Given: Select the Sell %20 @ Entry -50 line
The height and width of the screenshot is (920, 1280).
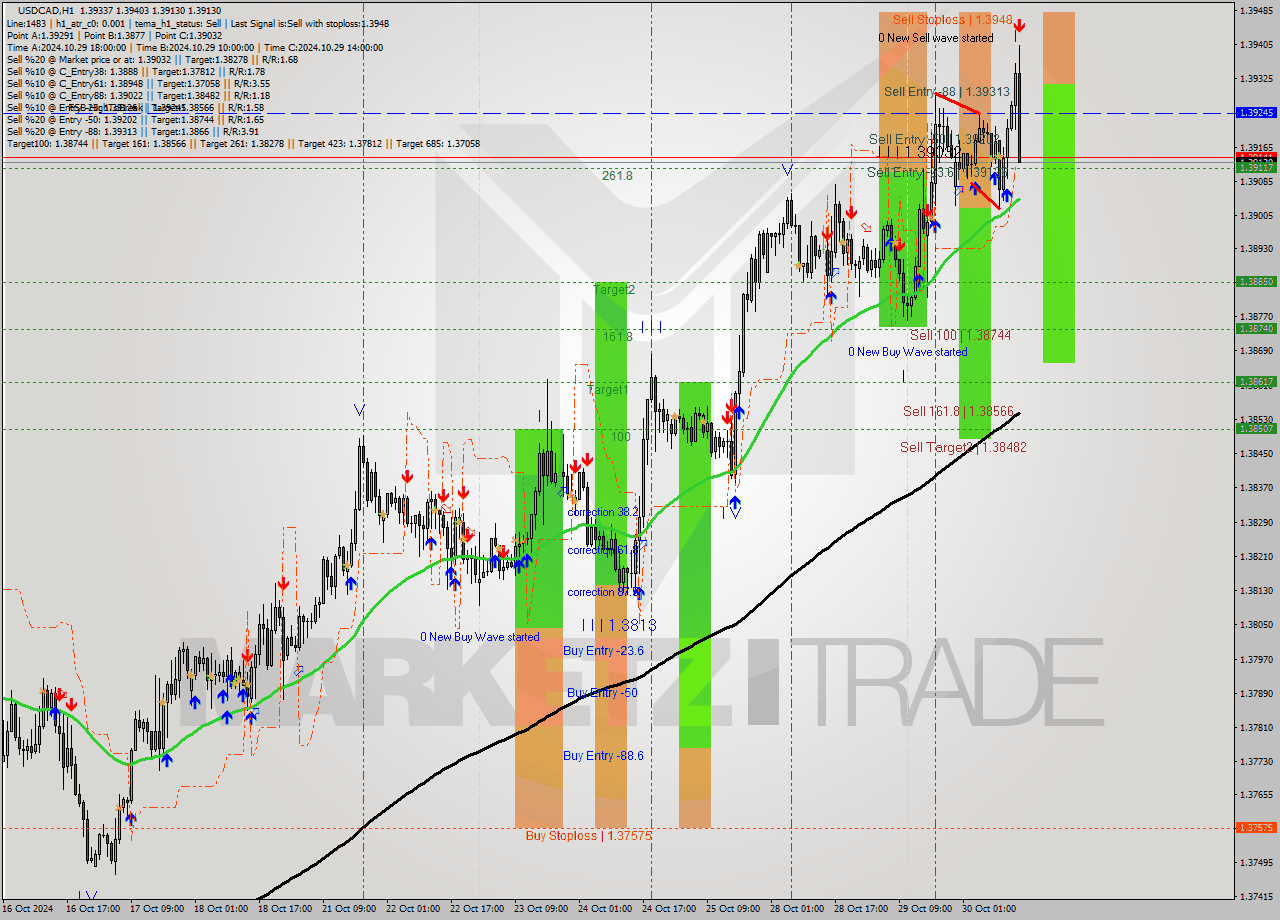Looking at the screenshot, I should point(134,119).
